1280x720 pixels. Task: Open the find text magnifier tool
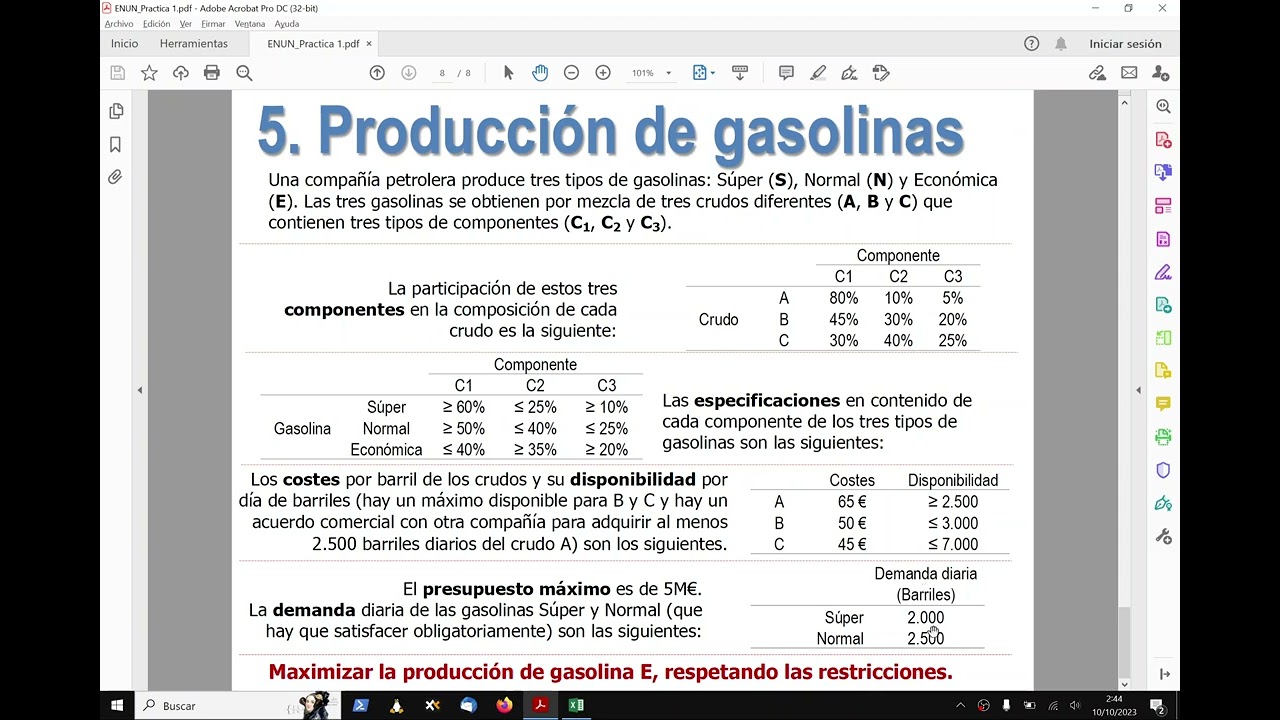(244, 73)
